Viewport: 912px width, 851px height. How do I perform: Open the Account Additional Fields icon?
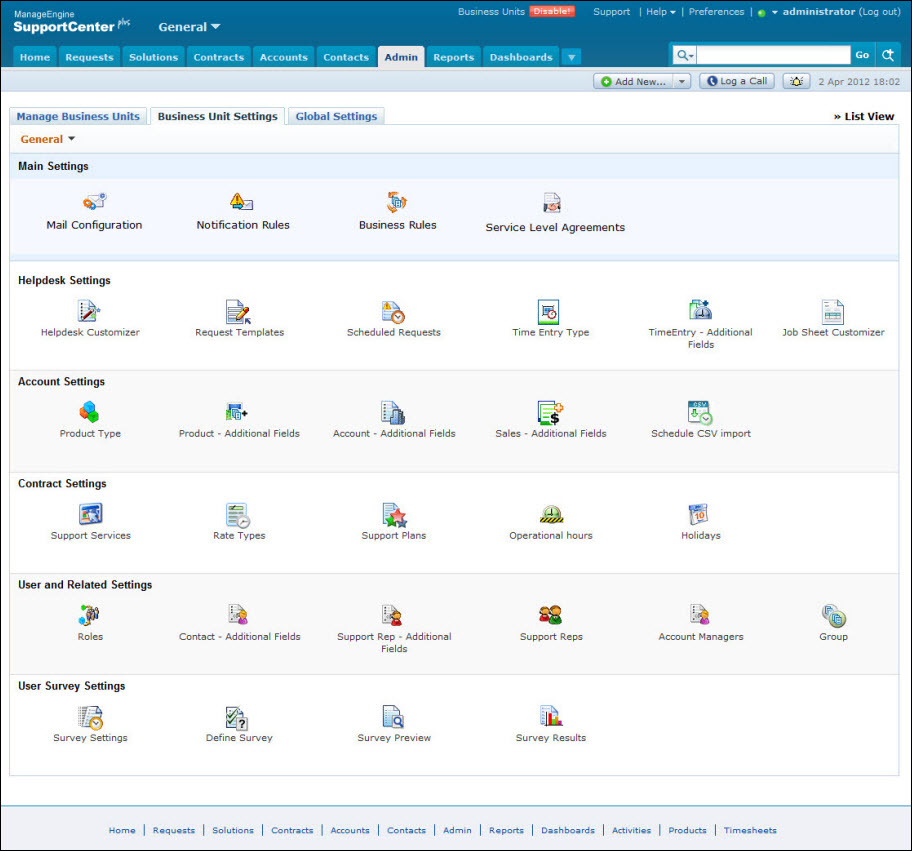[x=393, y=412]
